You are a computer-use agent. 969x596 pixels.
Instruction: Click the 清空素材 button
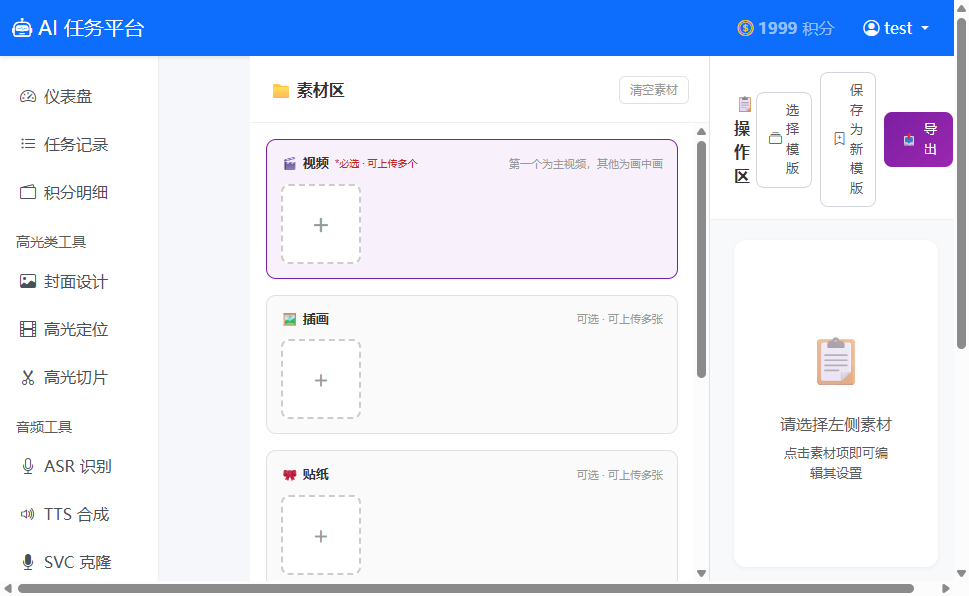click(x=654, y=90)
